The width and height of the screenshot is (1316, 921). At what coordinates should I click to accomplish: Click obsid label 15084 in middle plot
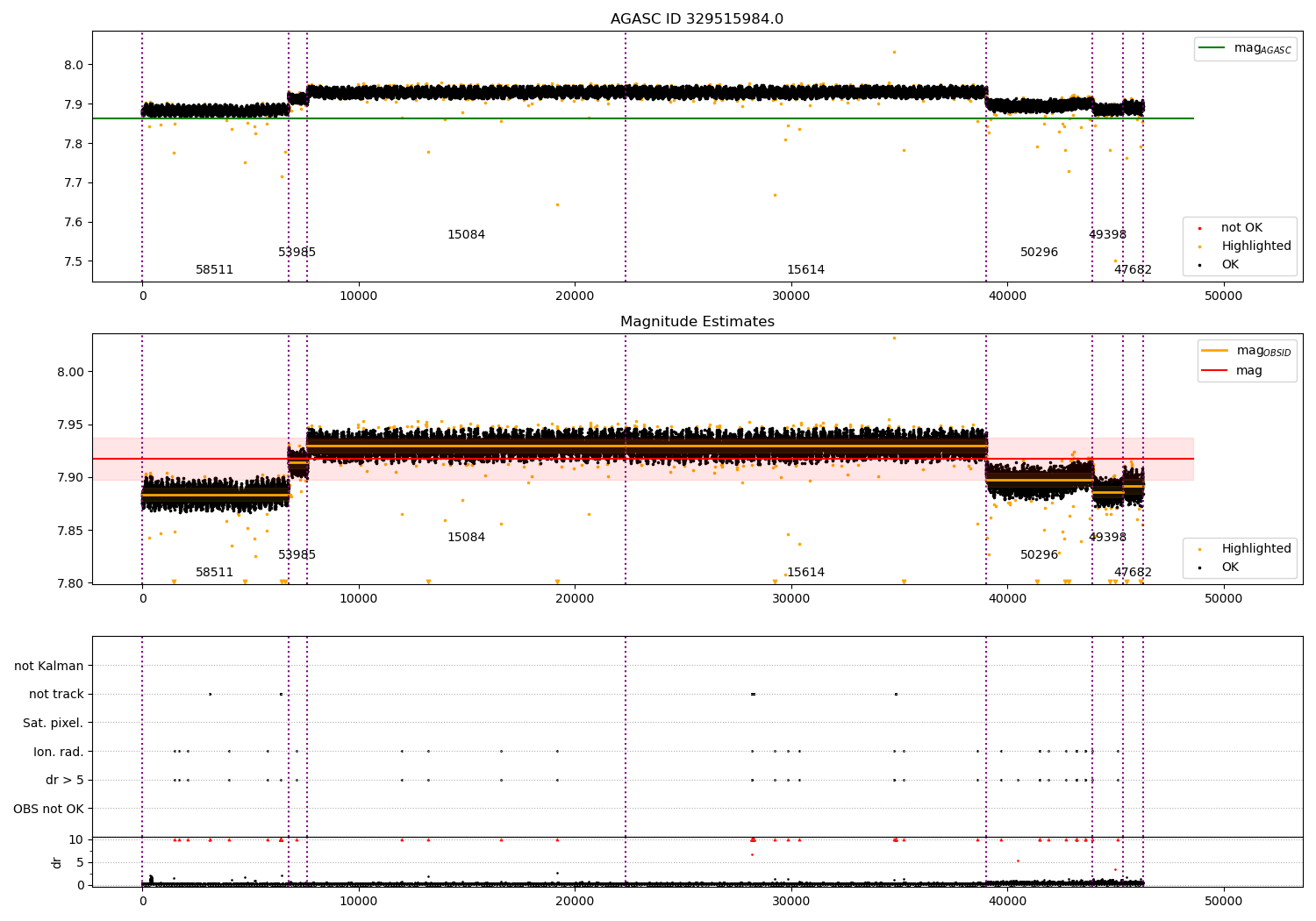pos(466,538)
